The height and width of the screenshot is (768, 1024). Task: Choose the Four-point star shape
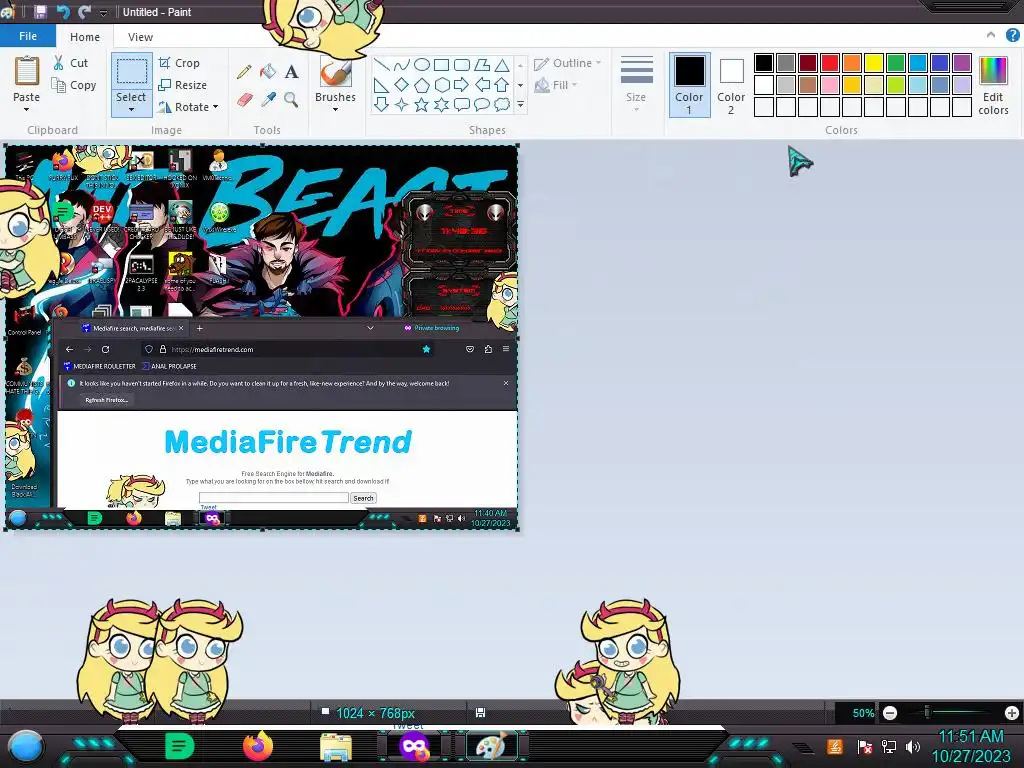402,104
